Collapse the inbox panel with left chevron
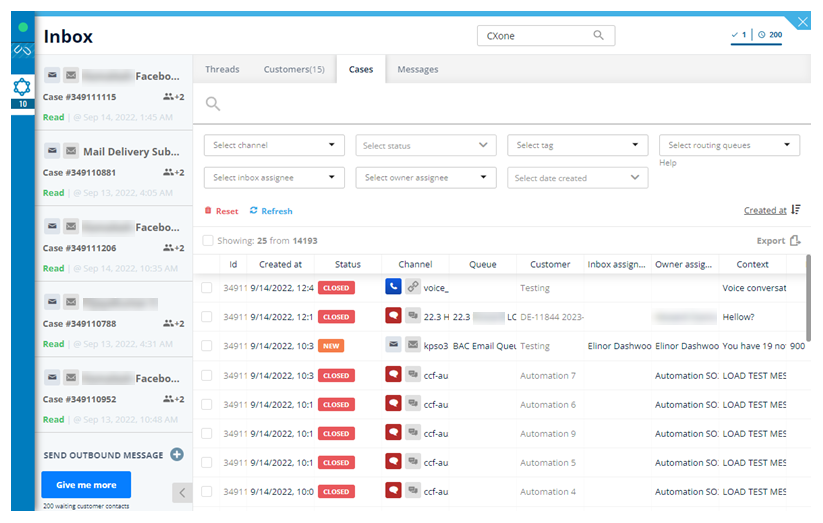This screenshot has width=823, height=523. [x=182, y=493]
